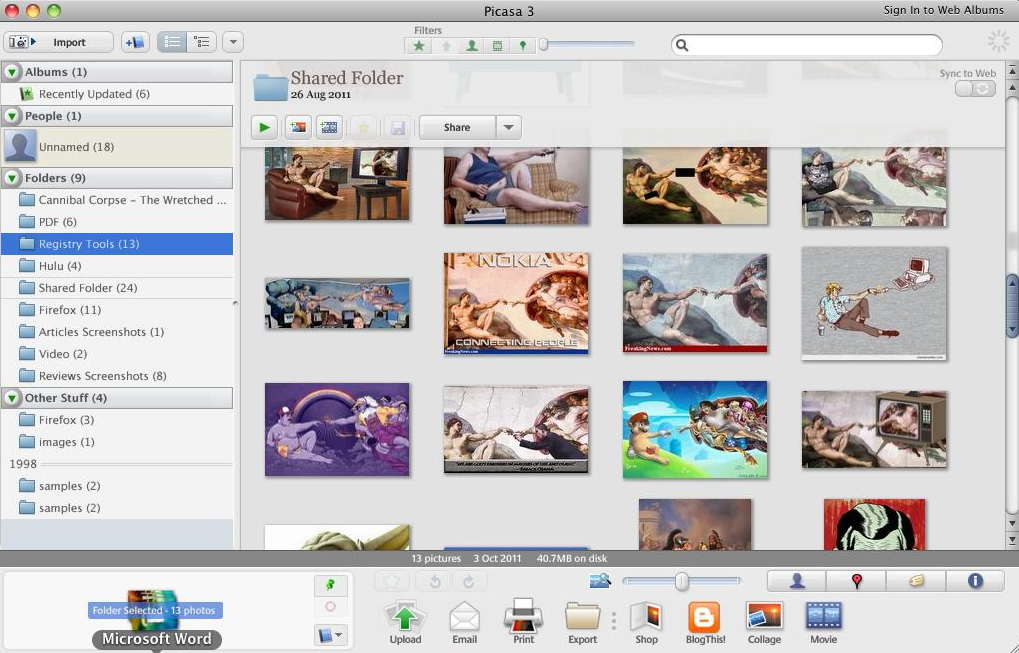The width and height of the screenshot is (1019, 653).
Task: Click the Print button
Action: point(524,622)
